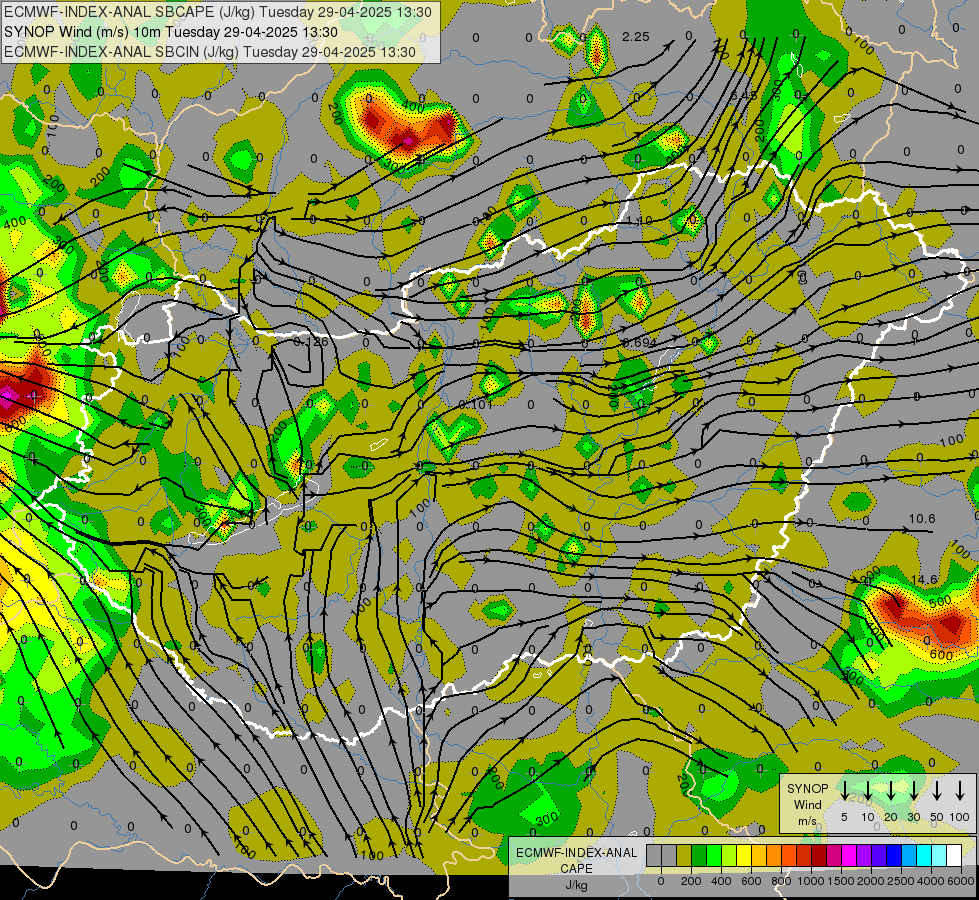The height and width of the screenshot is (900, 979).
Task: Click the magenta CAPE maximum at top center
Action: coord(408,142)
